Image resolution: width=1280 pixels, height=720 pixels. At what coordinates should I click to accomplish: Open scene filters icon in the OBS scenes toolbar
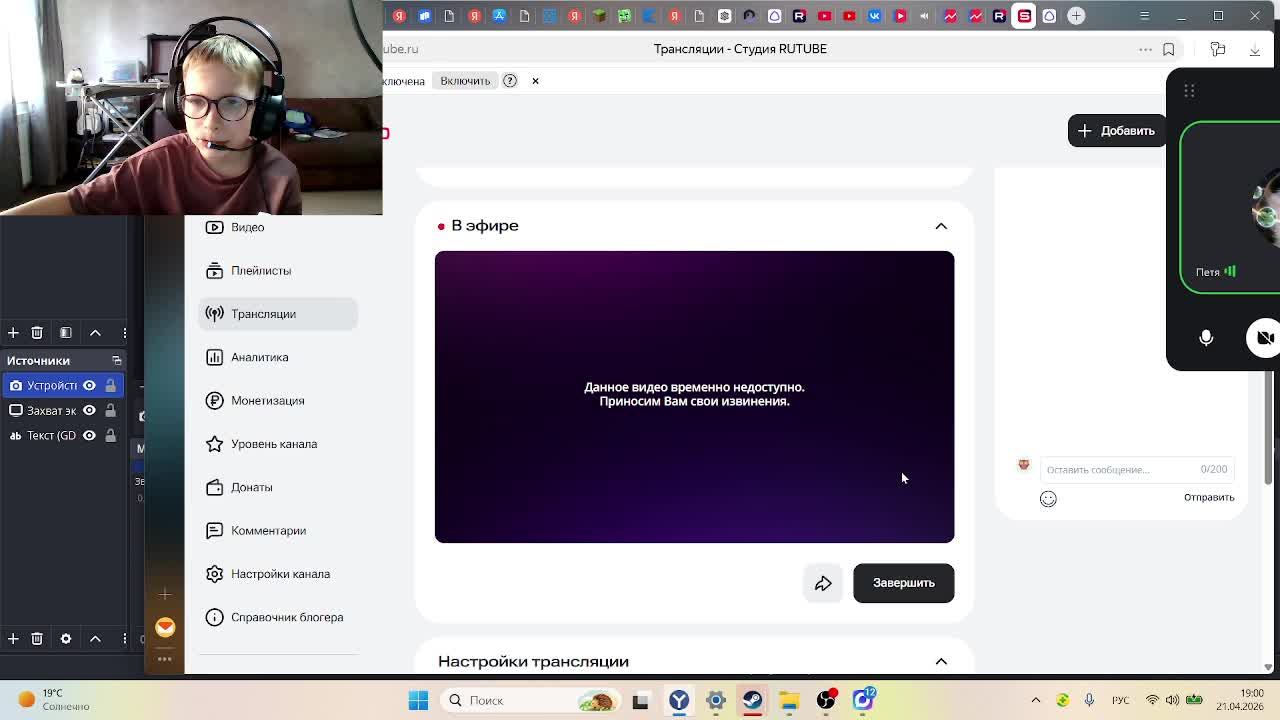click(x=66, y=333)
